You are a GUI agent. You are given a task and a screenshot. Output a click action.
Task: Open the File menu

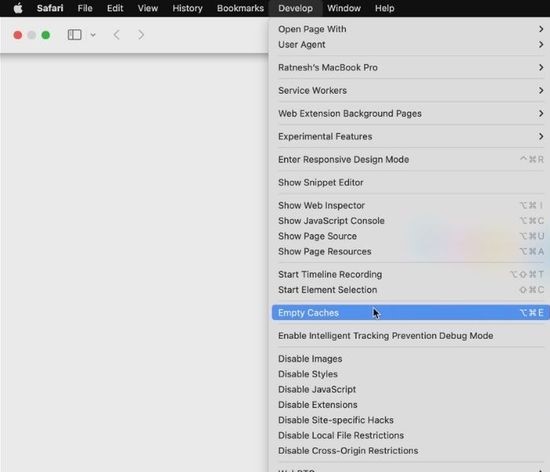tap(85, 8)
